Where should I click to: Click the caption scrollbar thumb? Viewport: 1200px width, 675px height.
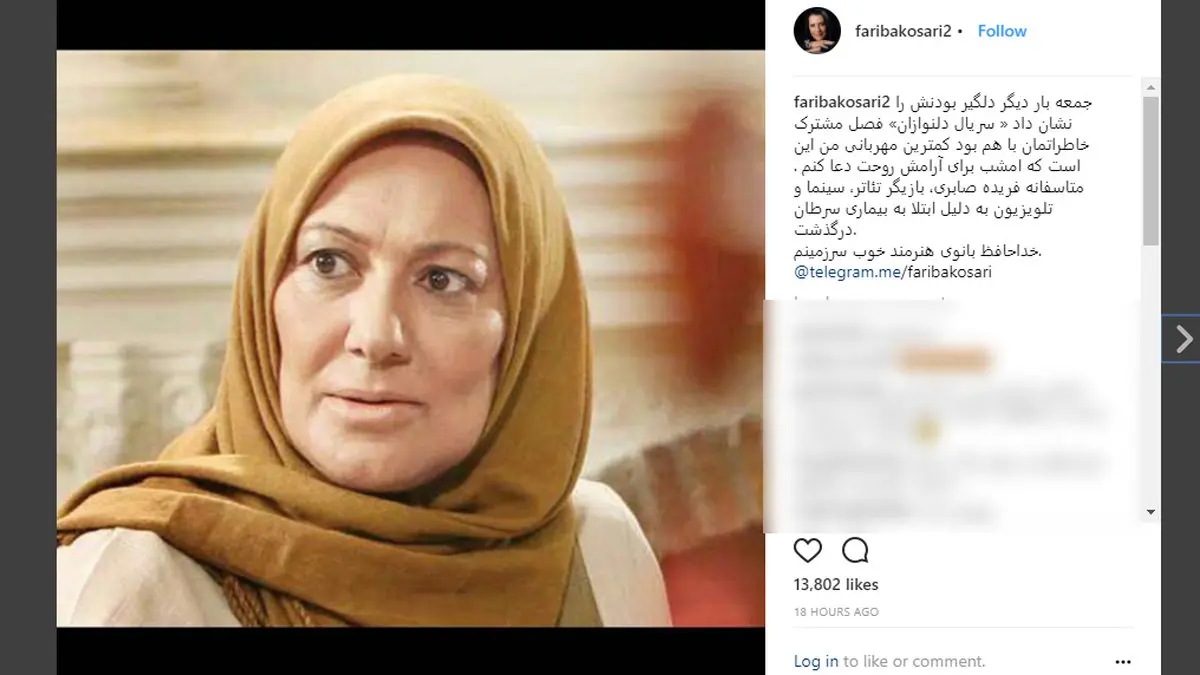[1152, 170]
